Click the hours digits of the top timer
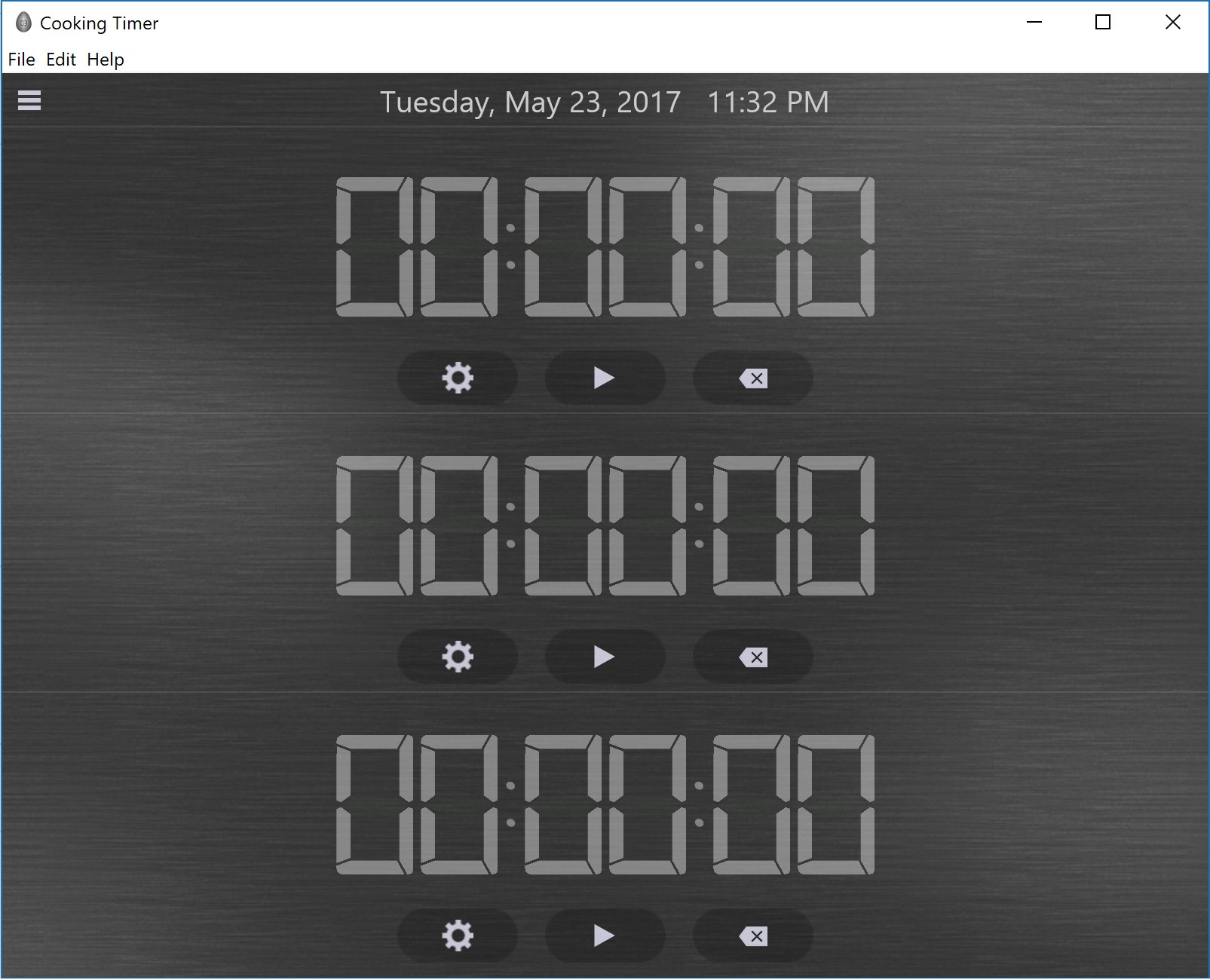This screenshot has width=1210, height=980. coord(418,245)
